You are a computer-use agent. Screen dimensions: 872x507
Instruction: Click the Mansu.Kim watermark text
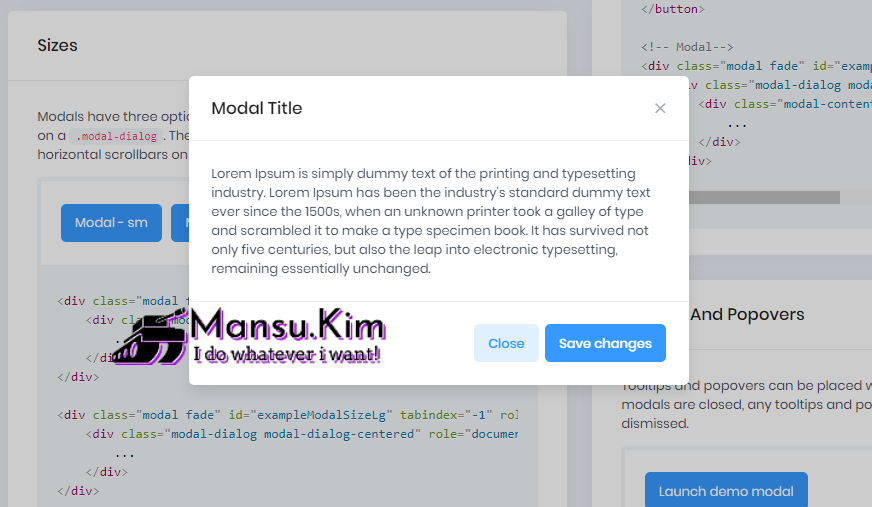click(x=288, y=326)
